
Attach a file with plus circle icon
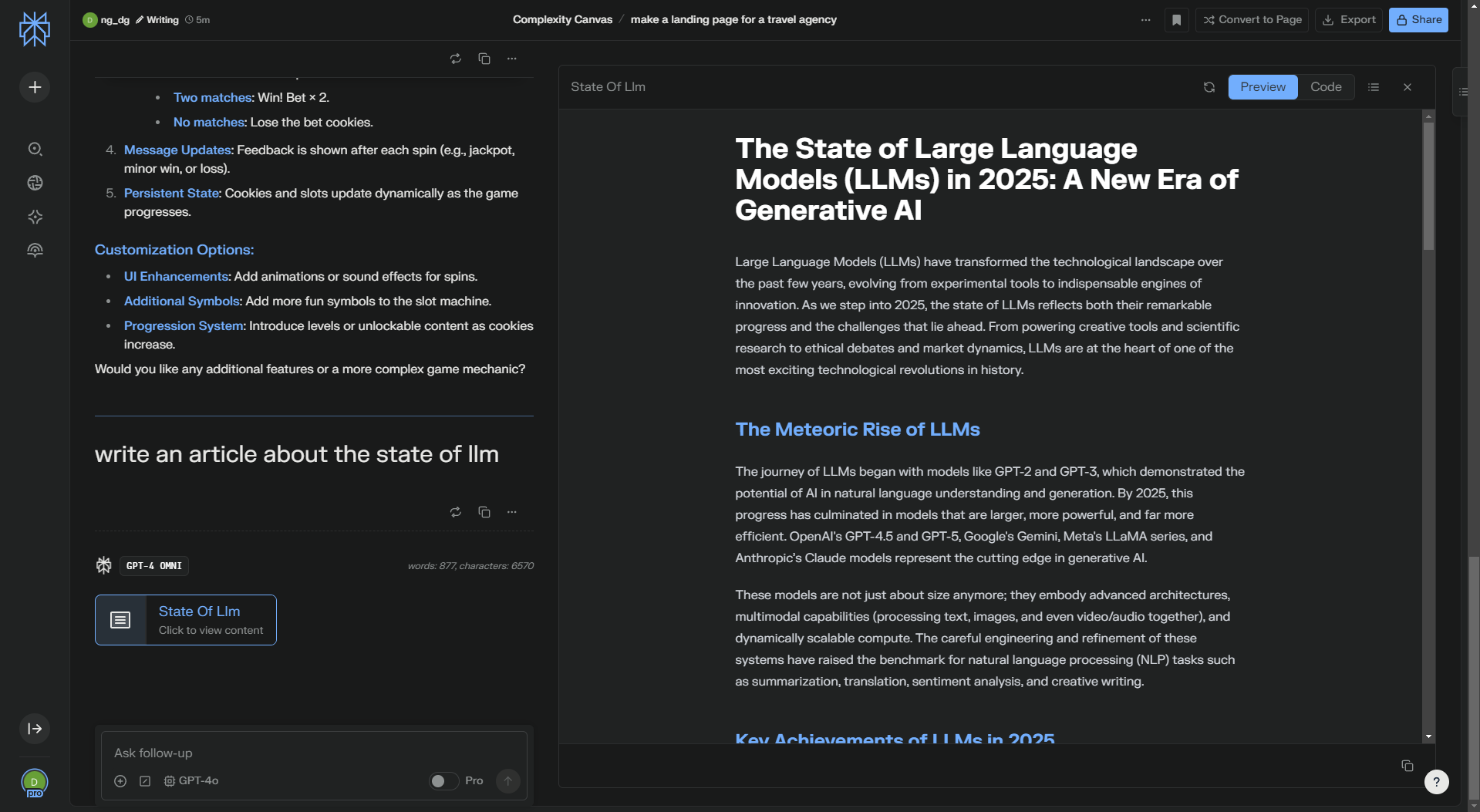pos(120,781)
